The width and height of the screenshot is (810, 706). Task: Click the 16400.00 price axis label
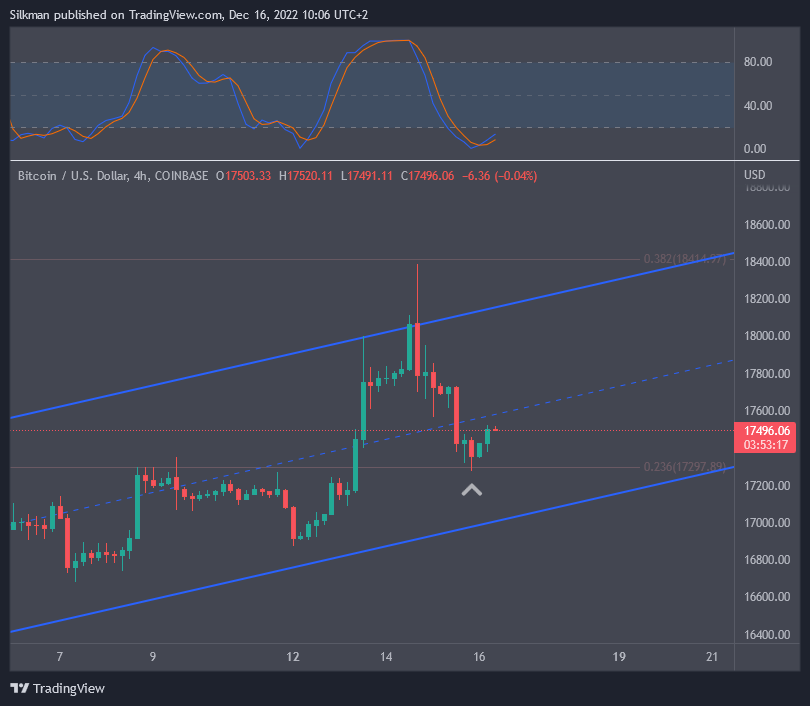pos(767,635)
